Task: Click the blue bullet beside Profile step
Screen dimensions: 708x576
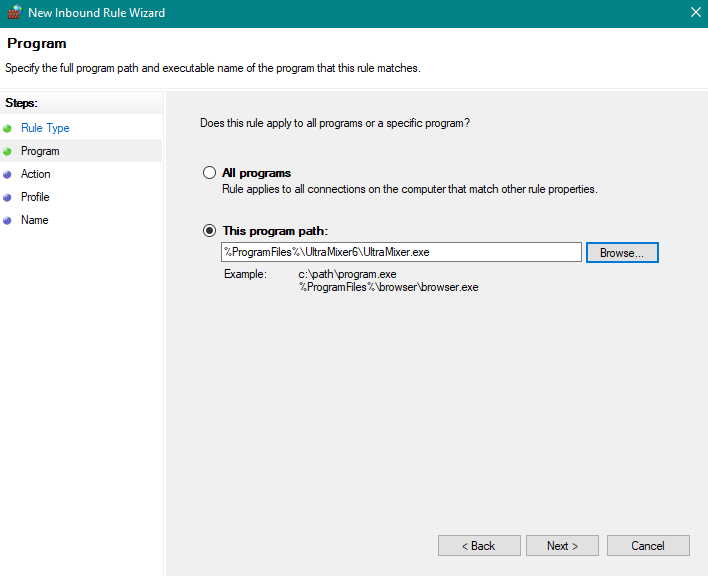Action: pos(8,197)
